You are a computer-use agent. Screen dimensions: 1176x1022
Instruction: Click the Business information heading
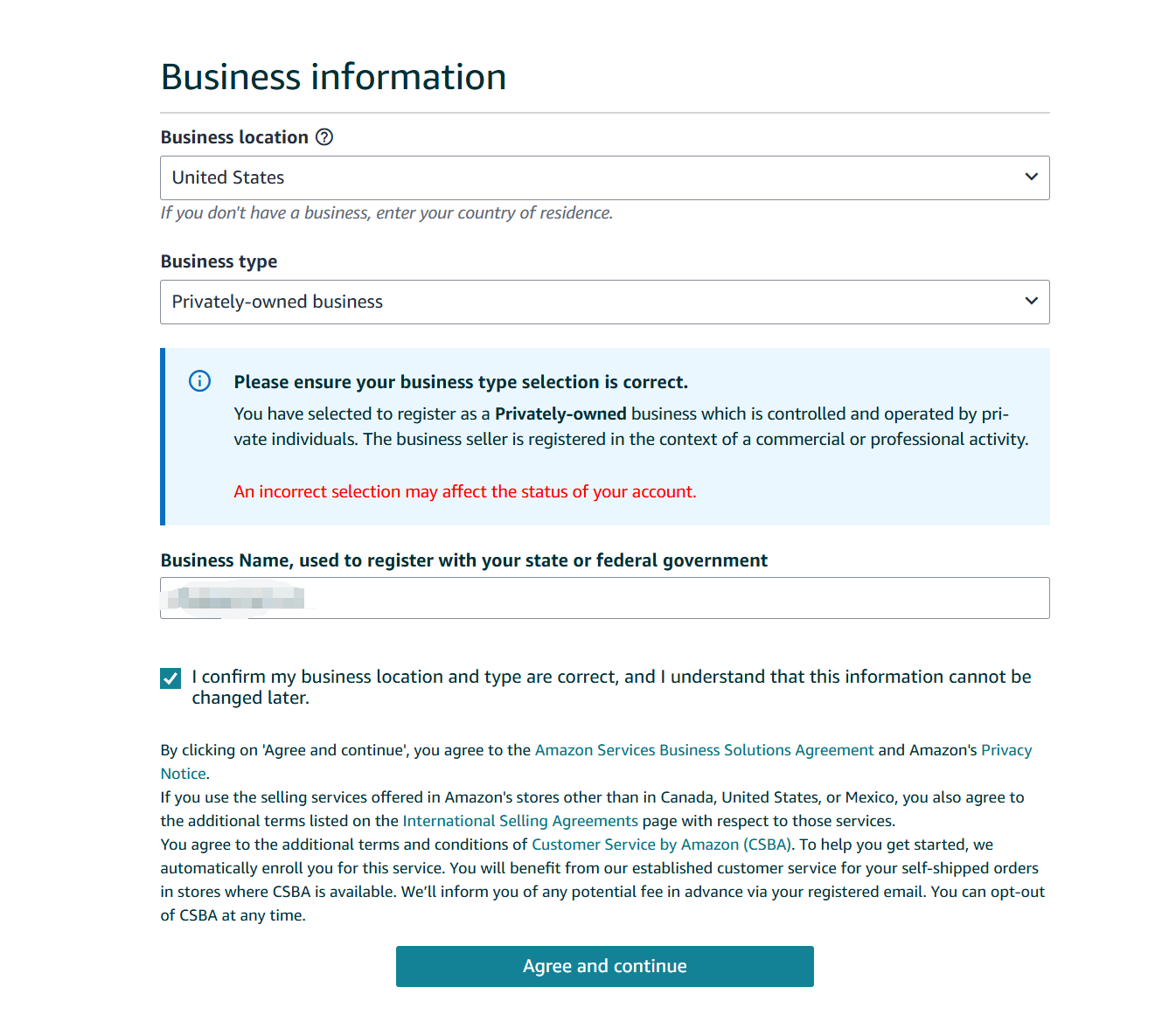(x=333, y=77)
